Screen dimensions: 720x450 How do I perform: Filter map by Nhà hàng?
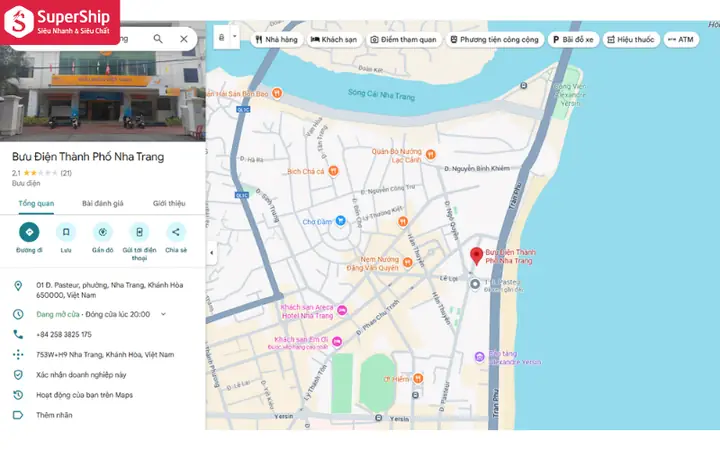pyautogui.click(x=276, y=39)
